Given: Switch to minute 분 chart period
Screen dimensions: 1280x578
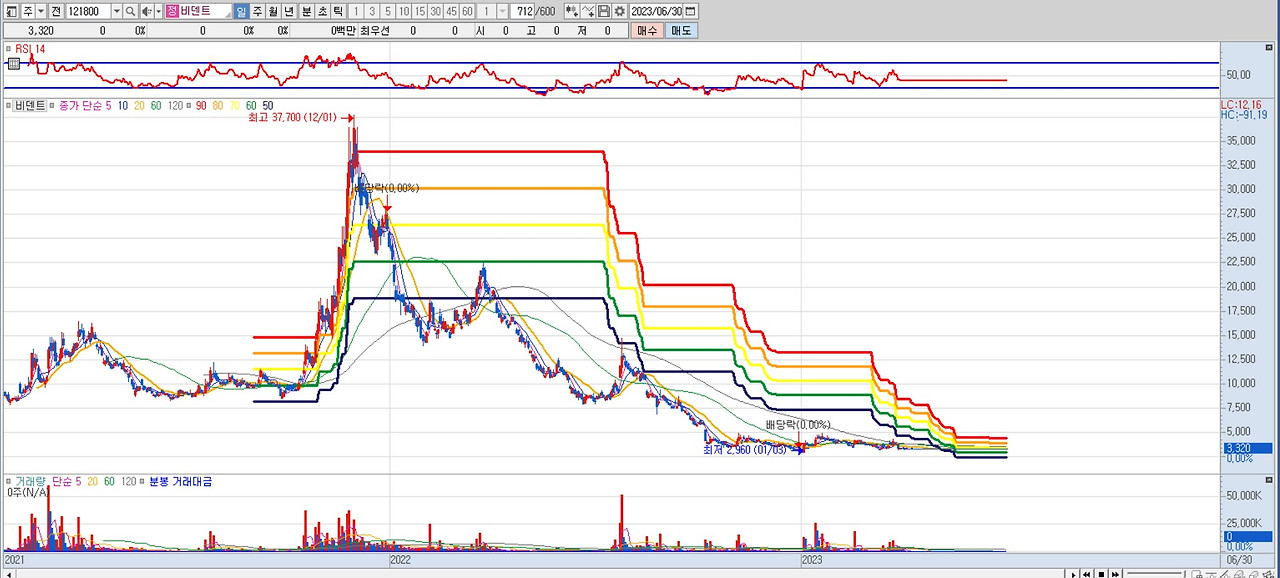Looking at the screenshot, I should point(307,11).
